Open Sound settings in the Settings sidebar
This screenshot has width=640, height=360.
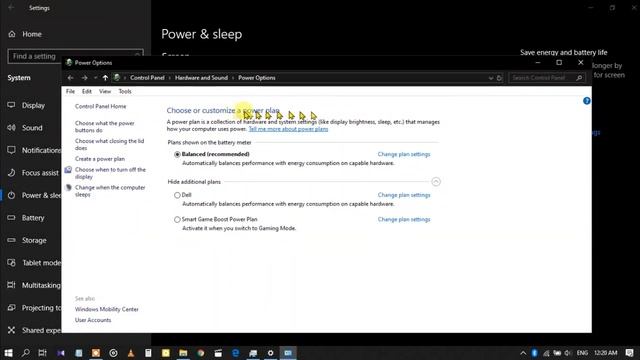[31, 128]
